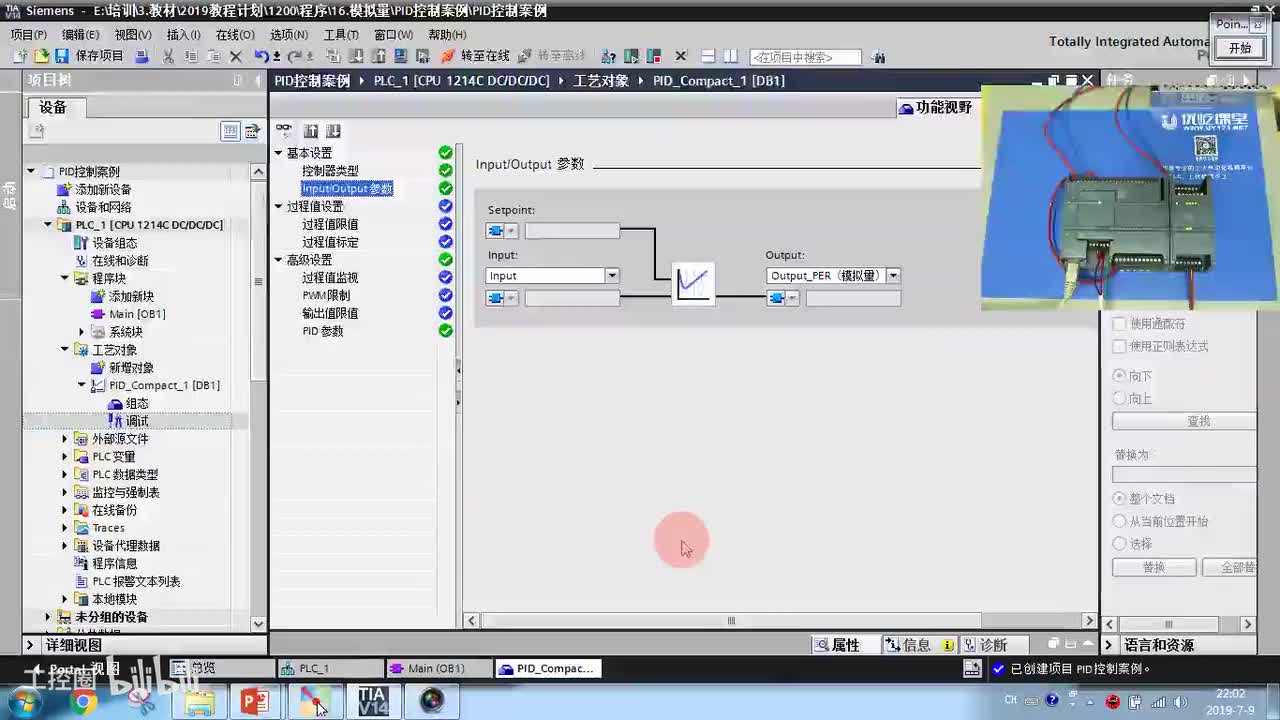Collapse the PID控制案例 project node

pos(32,172)
